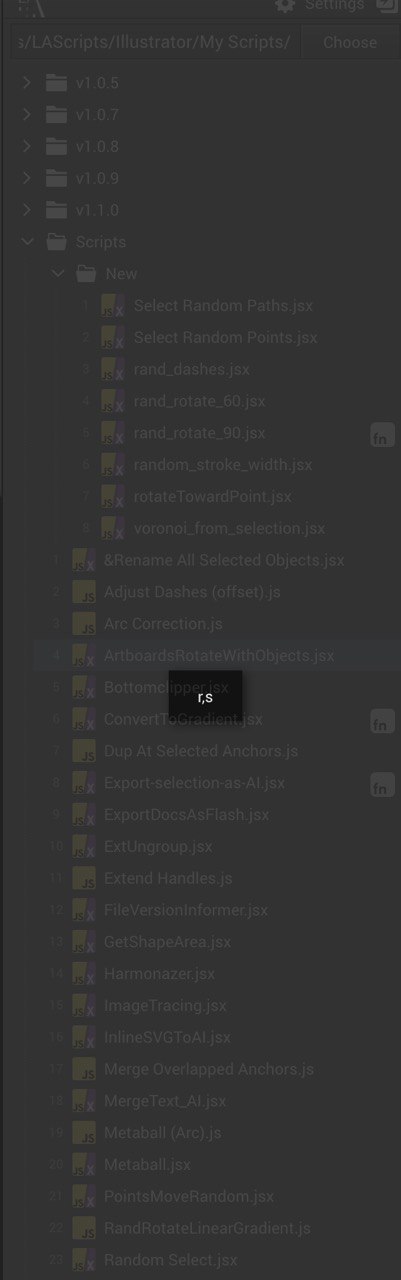Screen dimensions: 401x1280
Task: Click the fn badge beside Export-selection-as-AI.jsx
Action: pyautogui.click(x=382, y=784)
